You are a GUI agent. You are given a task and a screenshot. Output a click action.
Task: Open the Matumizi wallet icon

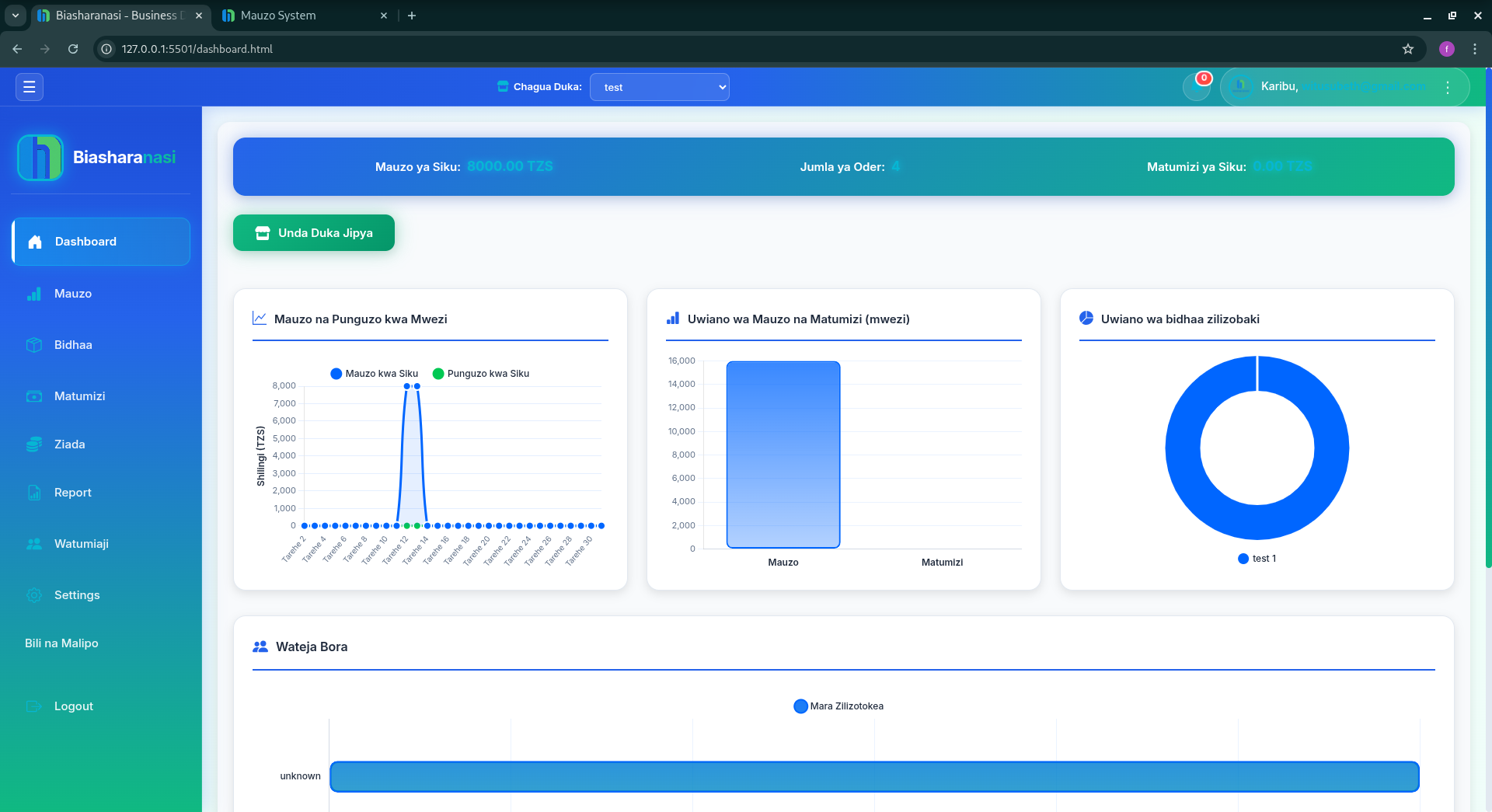point(34,396)
